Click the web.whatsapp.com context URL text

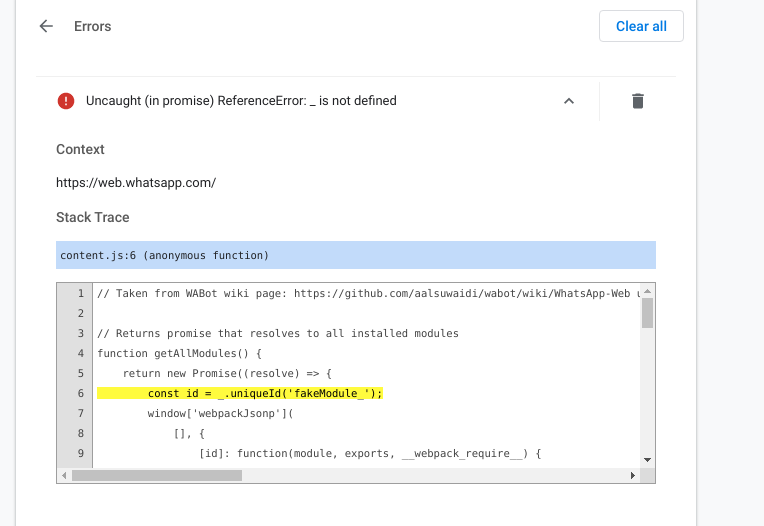(x=136, y=183)
